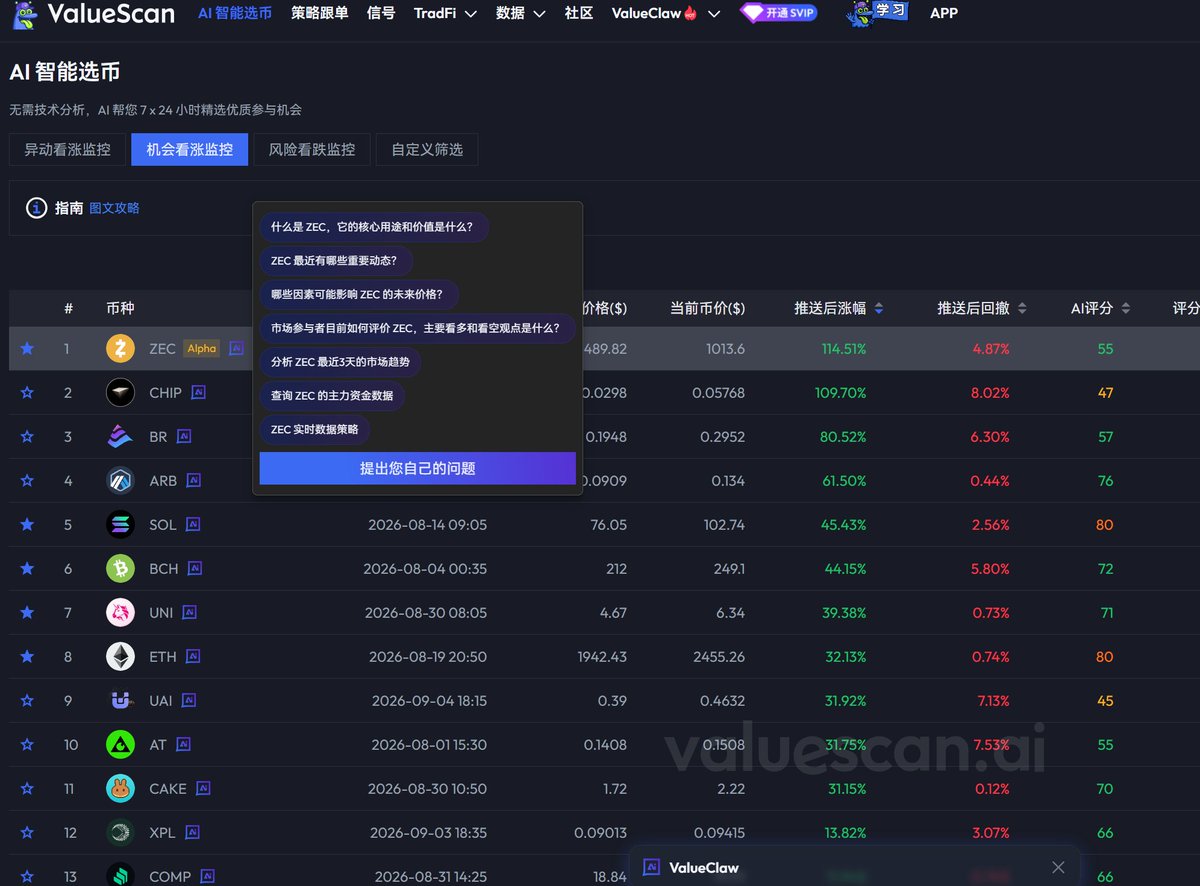This screenshot has height=886, width=1200.
Task: Open APP in top navigation
Action: click(x=944, y=14)
